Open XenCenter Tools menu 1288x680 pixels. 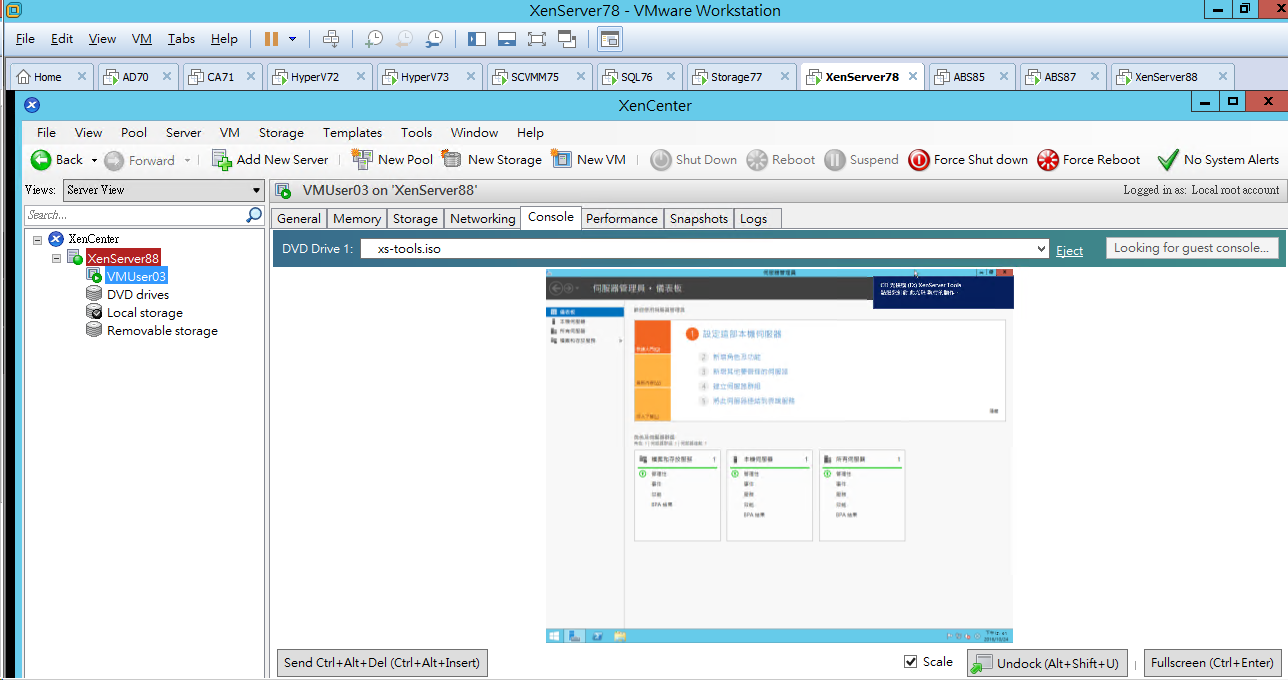(x=416, y=132)
